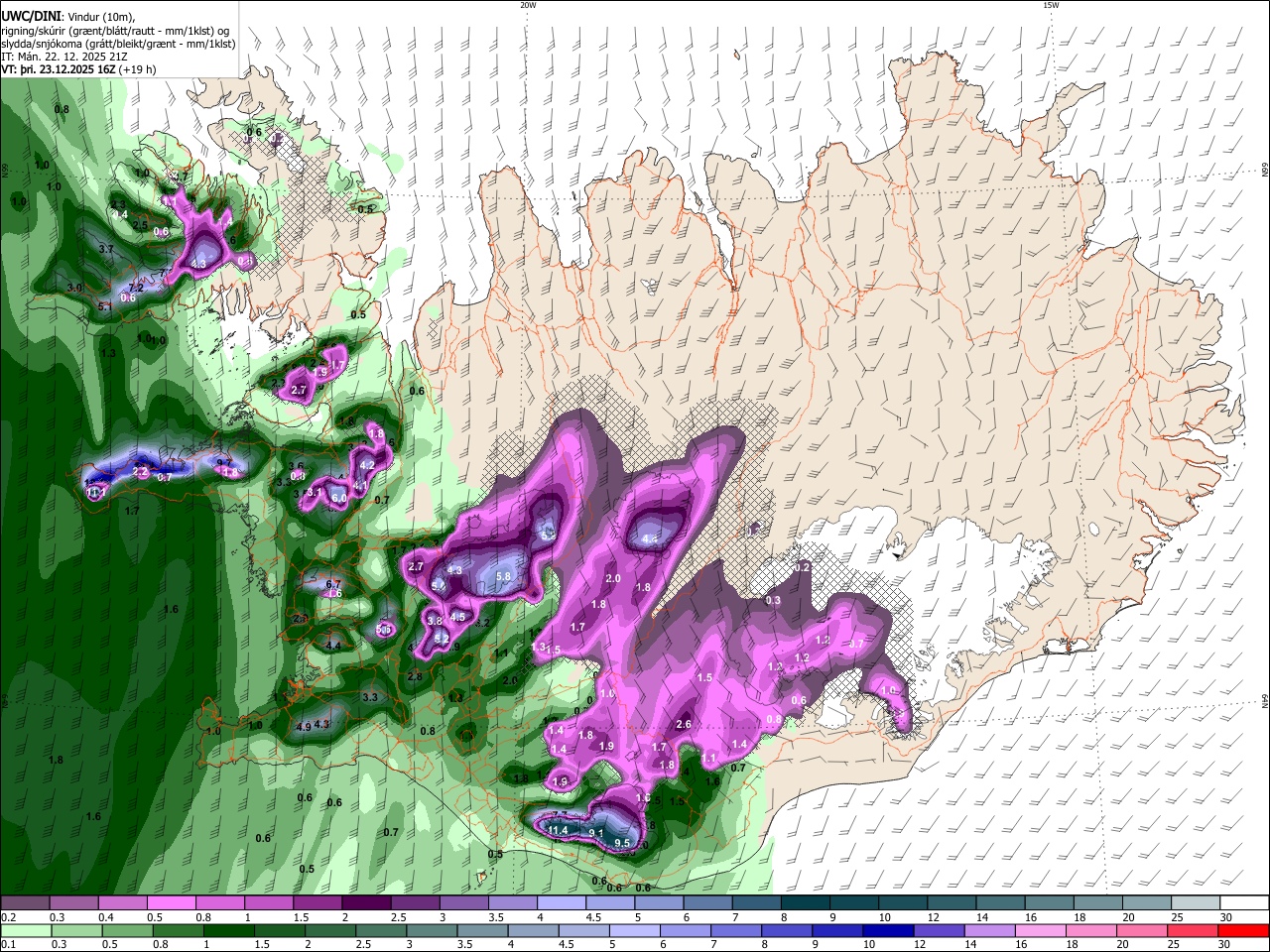Click the 9.1 value between 11.4 and 9.5
This screenshot has width=1270, height=952.
pyautogui.click(x=596, y=833)
